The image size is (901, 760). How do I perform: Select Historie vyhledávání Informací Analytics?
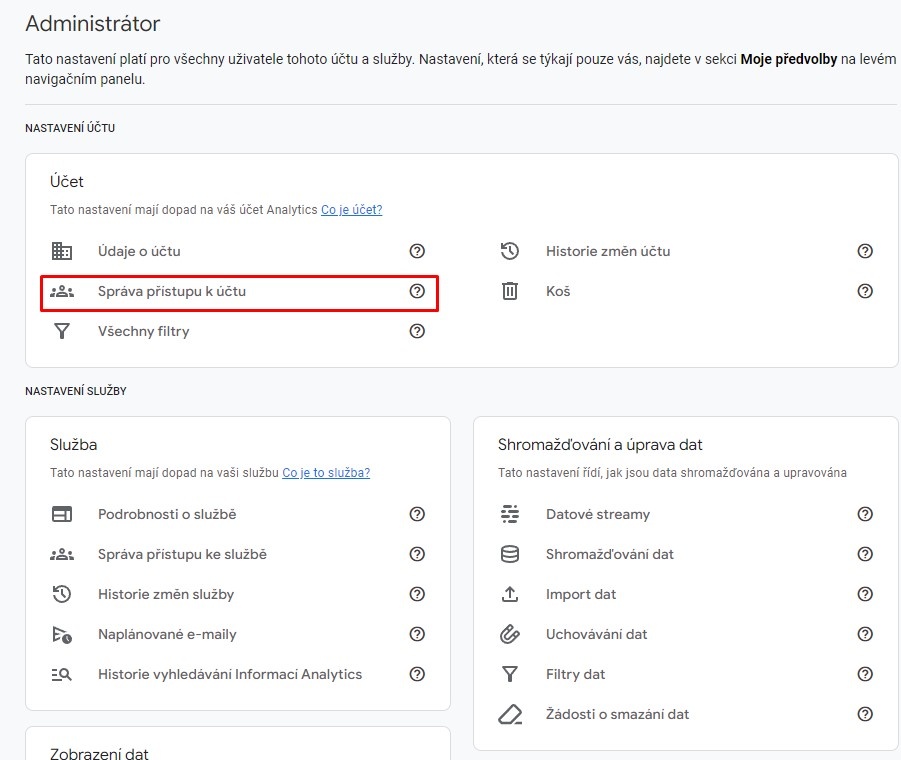point(230,674)
